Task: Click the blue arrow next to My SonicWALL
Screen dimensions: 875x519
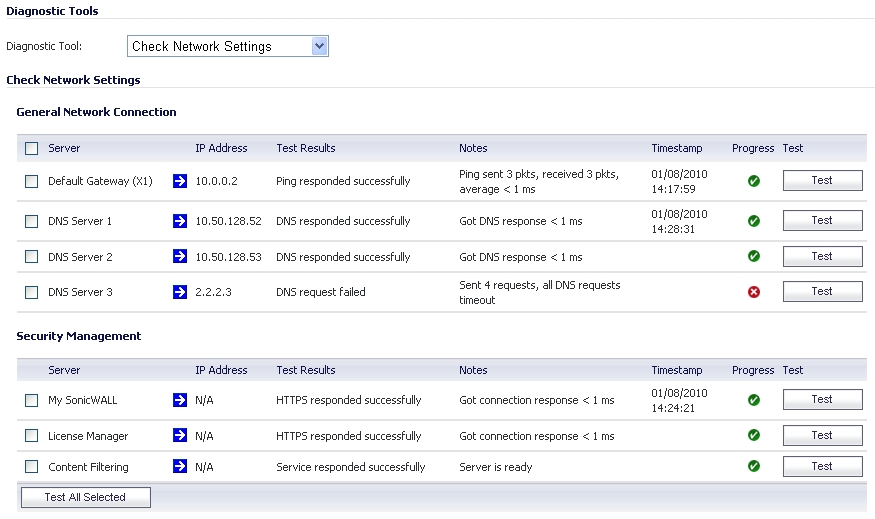Action: pyautogui.click(x=180, y=400)
